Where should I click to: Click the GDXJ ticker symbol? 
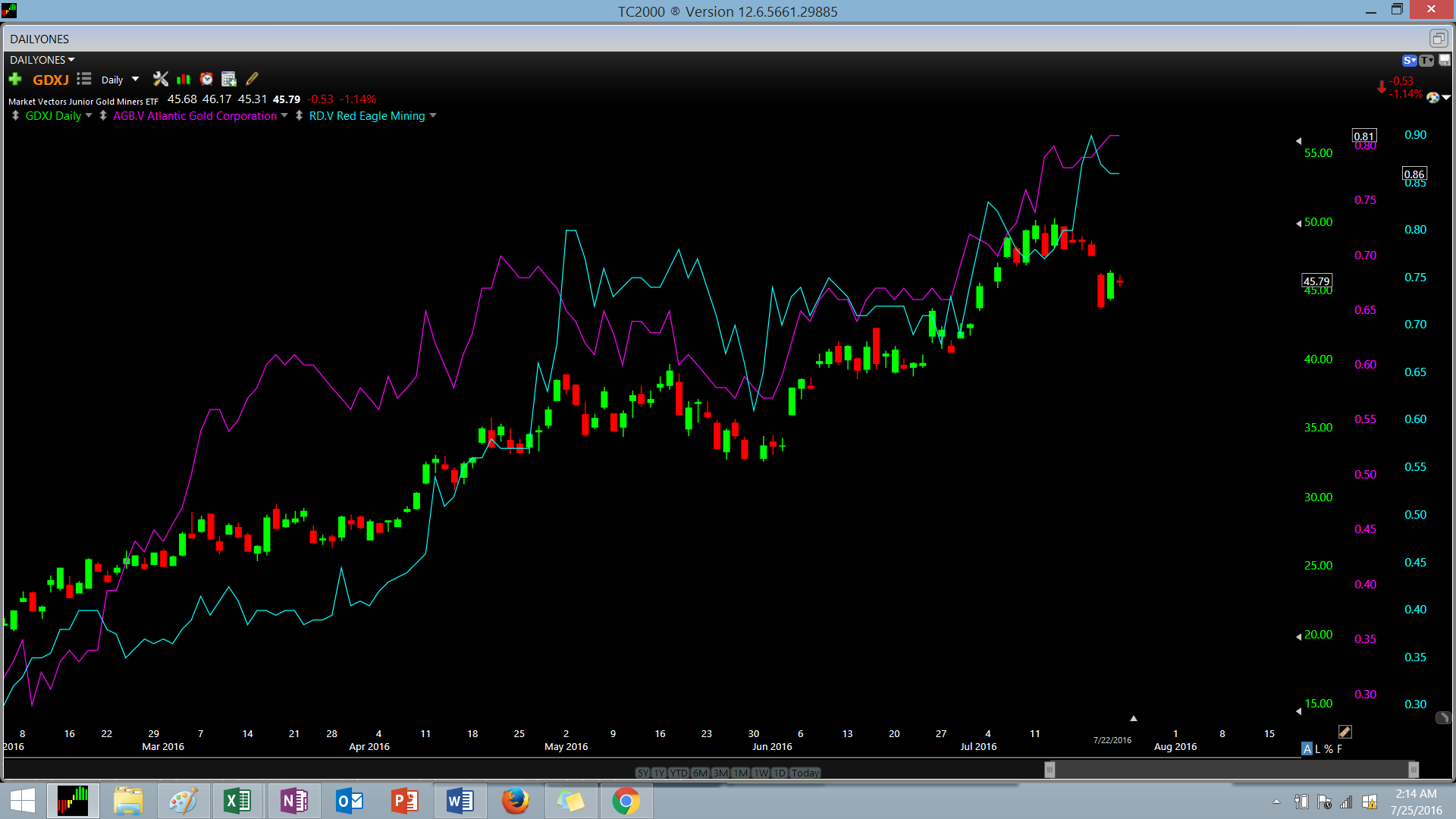[51, 80]
